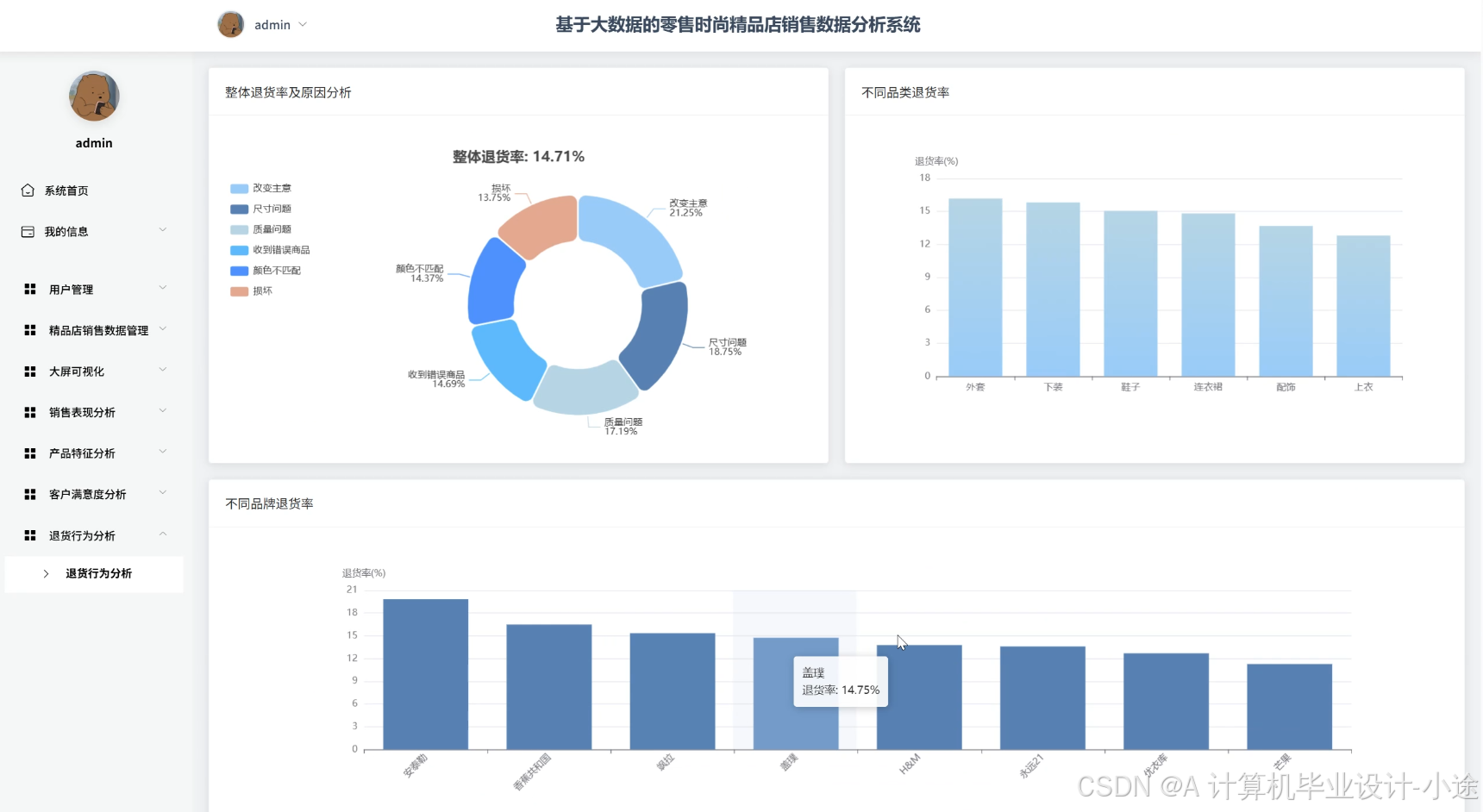The width and height of the screenshot is (1483, 812).
Task: Toggle the 颜色不匹配 legend item
Action: (266, 271)
